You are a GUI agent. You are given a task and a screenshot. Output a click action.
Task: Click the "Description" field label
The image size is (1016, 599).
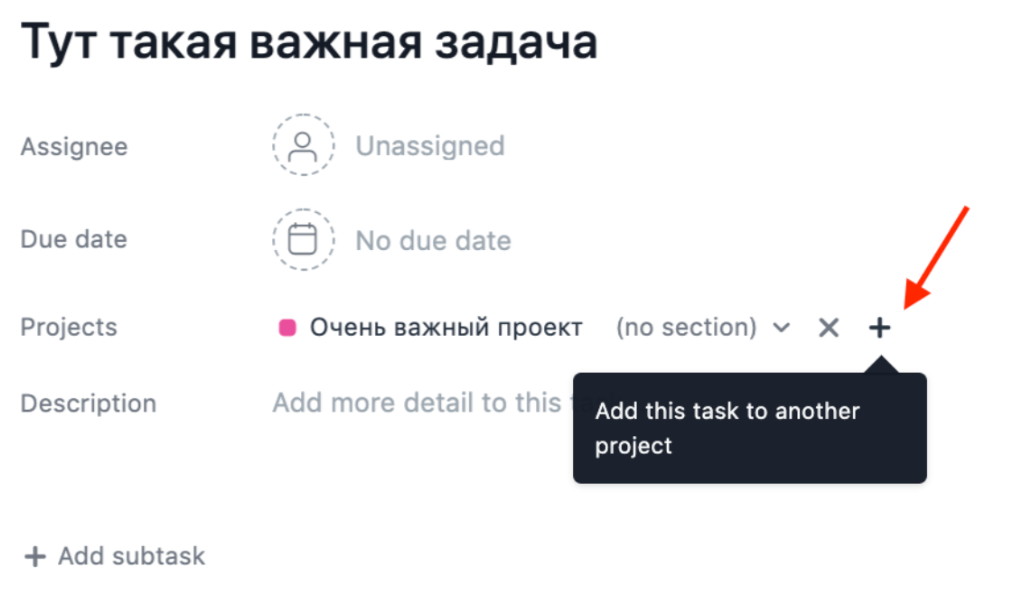click(x=88, y=403)
